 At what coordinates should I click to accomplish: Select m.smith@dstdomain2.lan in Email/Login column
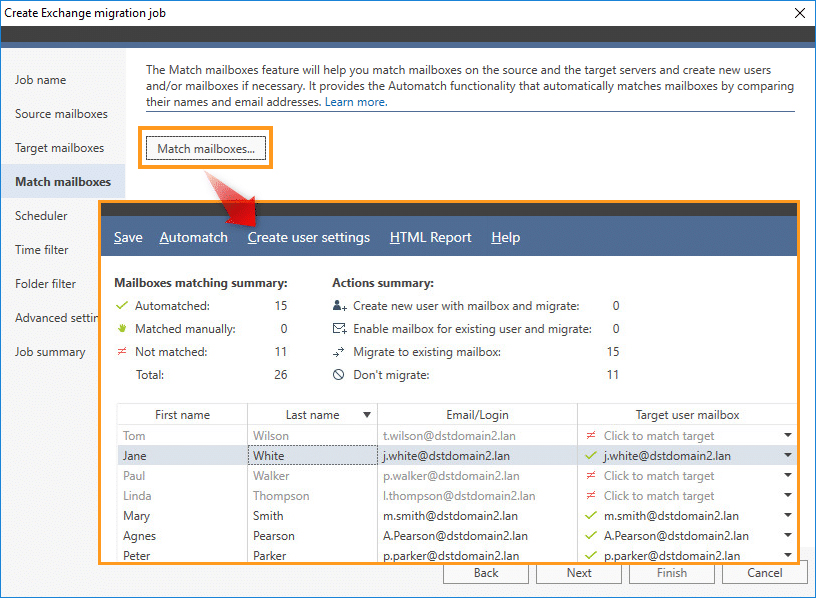point(478,516)
